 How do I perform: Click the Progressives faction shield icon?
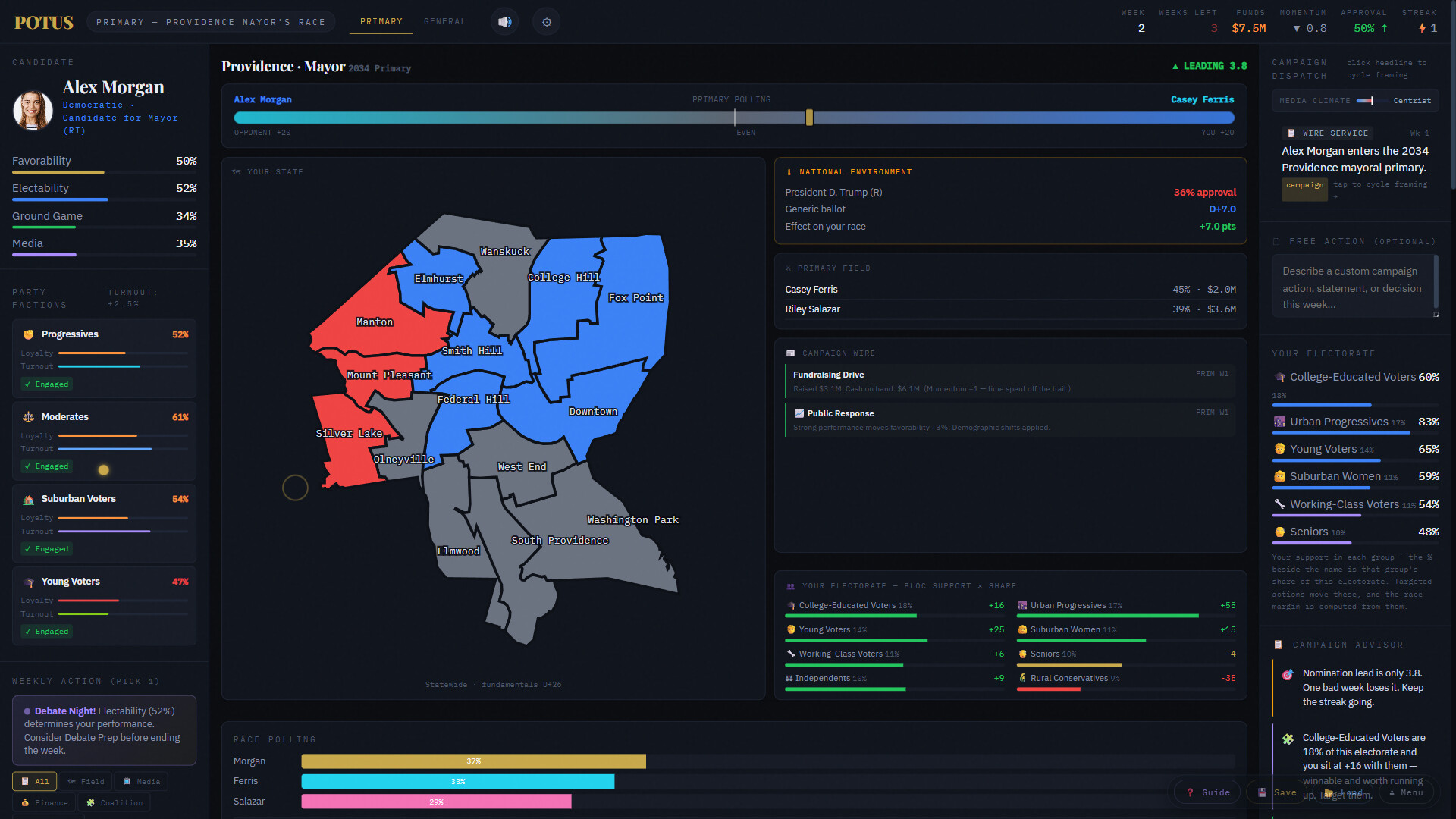coord(29,334)
